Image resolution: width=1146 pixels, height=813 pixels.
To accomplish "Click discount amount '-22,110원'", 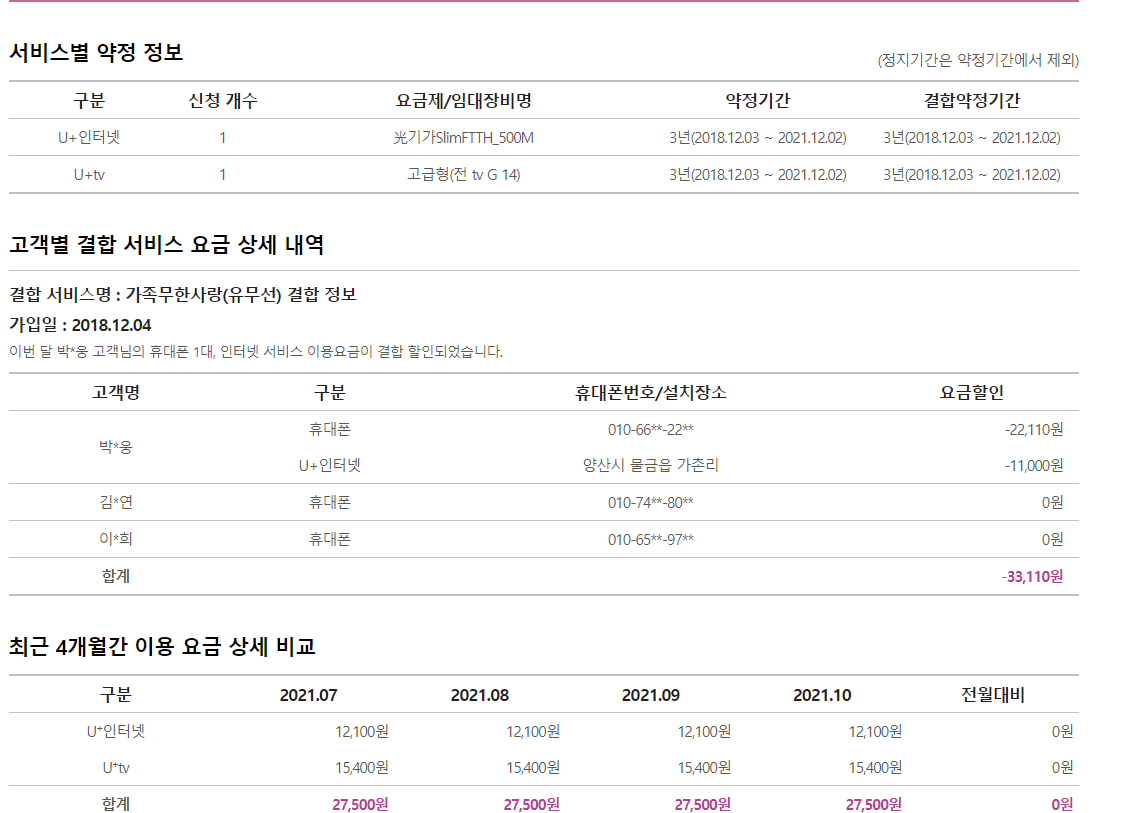I will (1033, 429).
